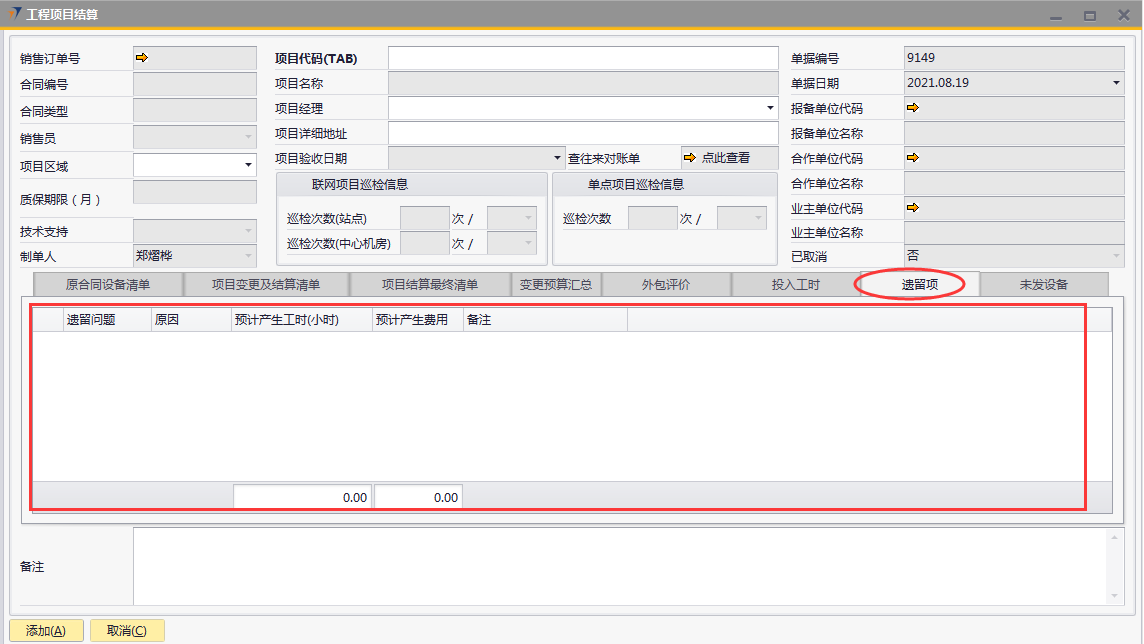Viewport: 1144px width, 644px height.
Task: Switch to the 原合同设备清单 tab
Action: (x=108, y=285)
